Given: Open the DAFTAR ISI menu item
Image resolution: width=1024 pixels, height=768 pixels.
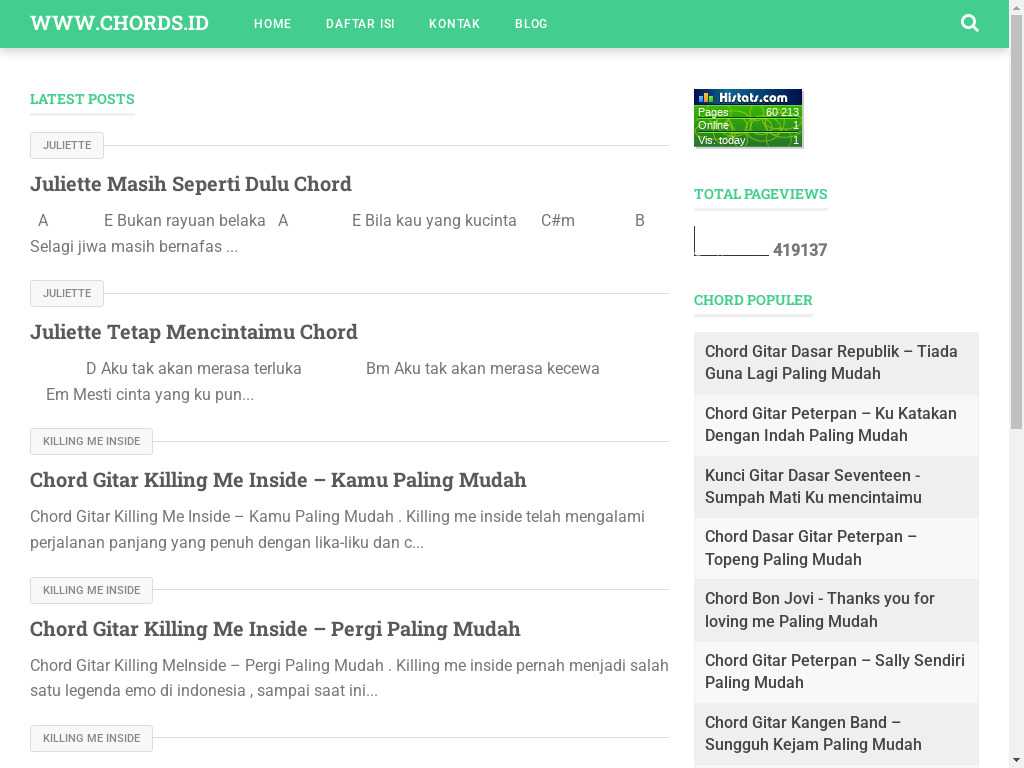Looking at the screenshot, I should pos(360,24).
